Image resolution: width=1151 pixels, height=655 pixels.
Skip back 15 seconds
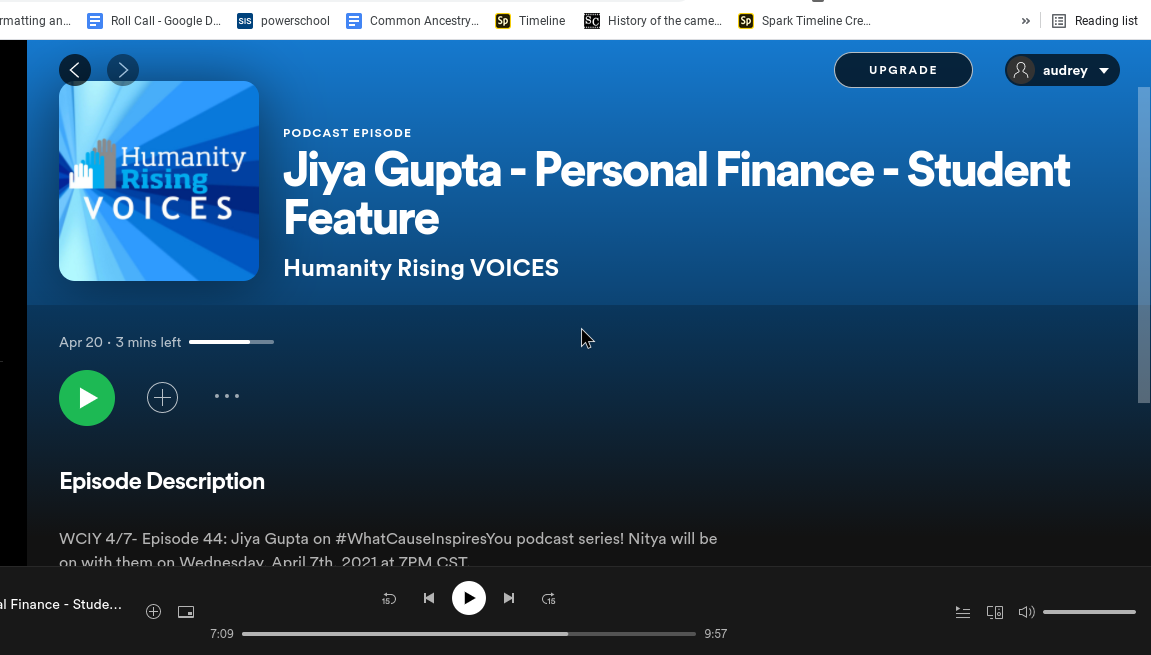click(x=389, y=598)
